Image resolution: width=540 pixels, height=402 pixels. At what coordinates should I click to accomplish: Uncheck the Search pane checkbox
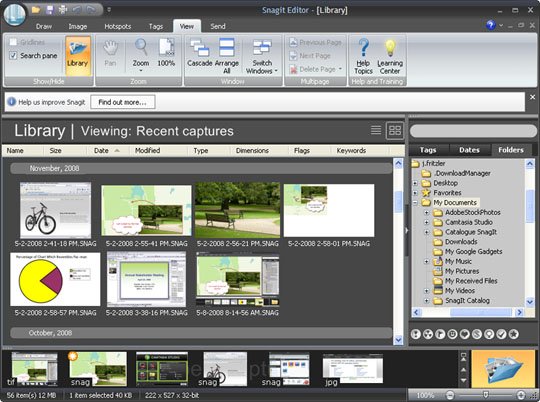[13, 55]
